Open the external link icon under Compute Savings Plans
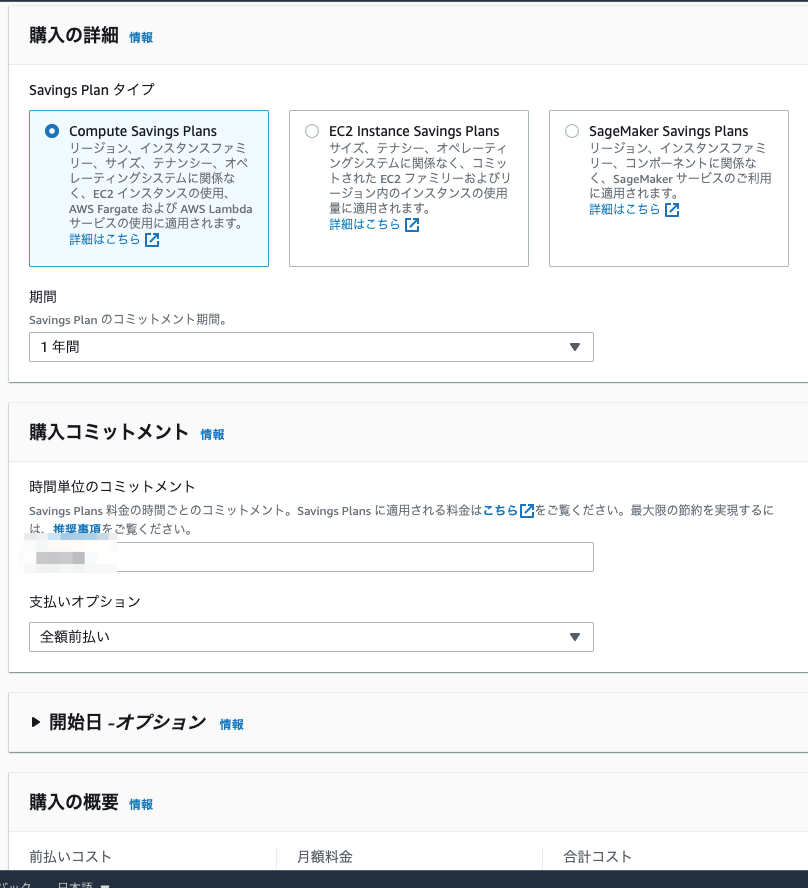 pos(152,240)
